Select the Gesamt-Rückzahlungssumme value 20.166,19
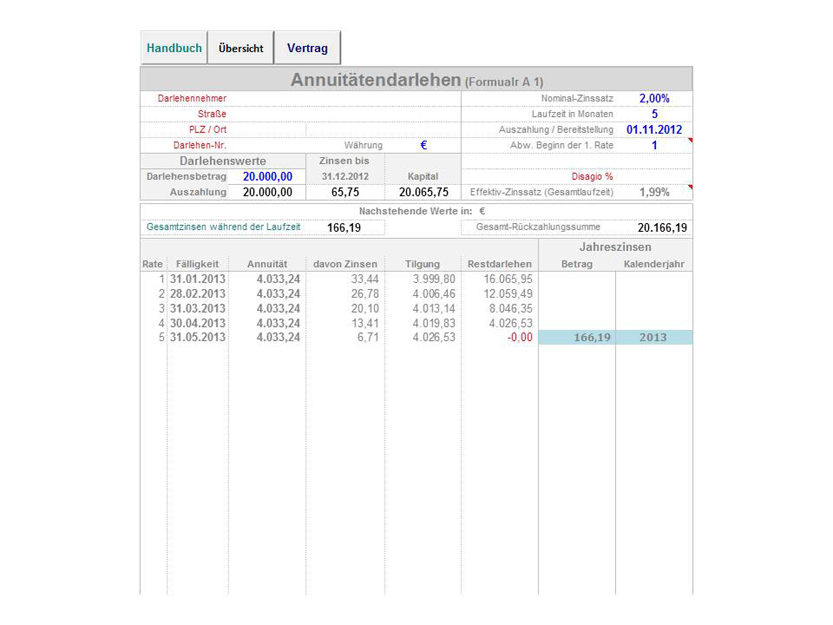Viewport: 833px width, 625px height. click(662, 228)
